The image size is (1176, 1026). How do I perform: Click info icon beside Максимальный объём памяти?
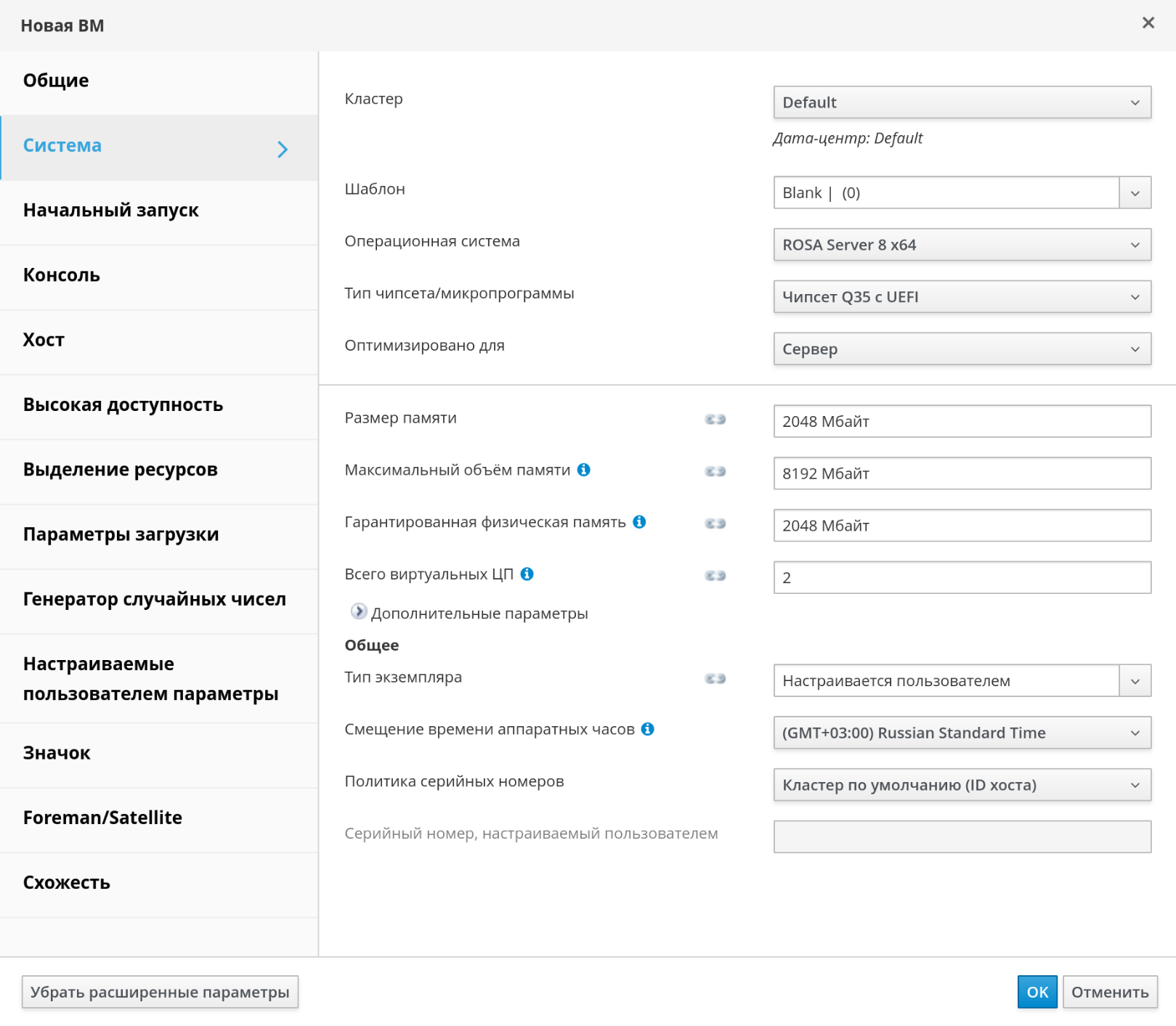point(583,470)
